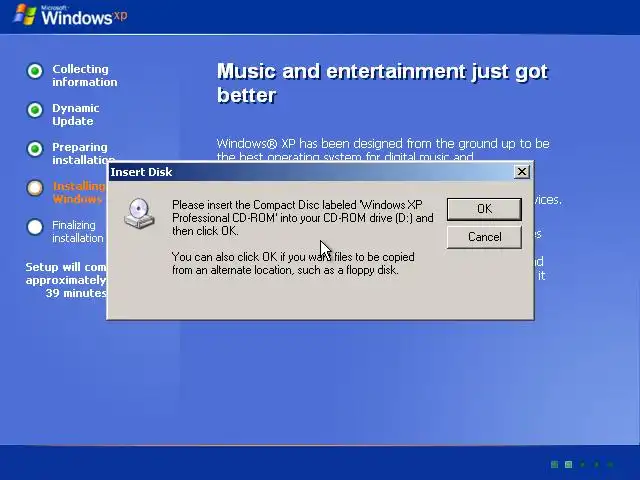Viewport: 640px width, 480px height.
Task: Select the Installing Windows step indicator
Action: 35,188
